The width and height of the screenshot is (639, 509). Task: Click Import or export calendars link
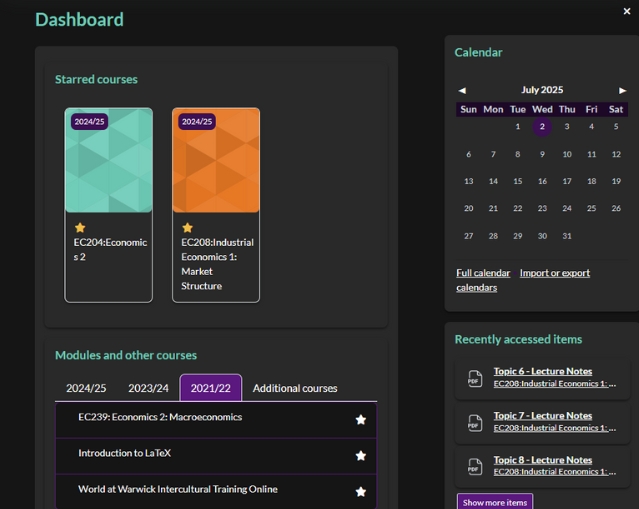point(554,273)
